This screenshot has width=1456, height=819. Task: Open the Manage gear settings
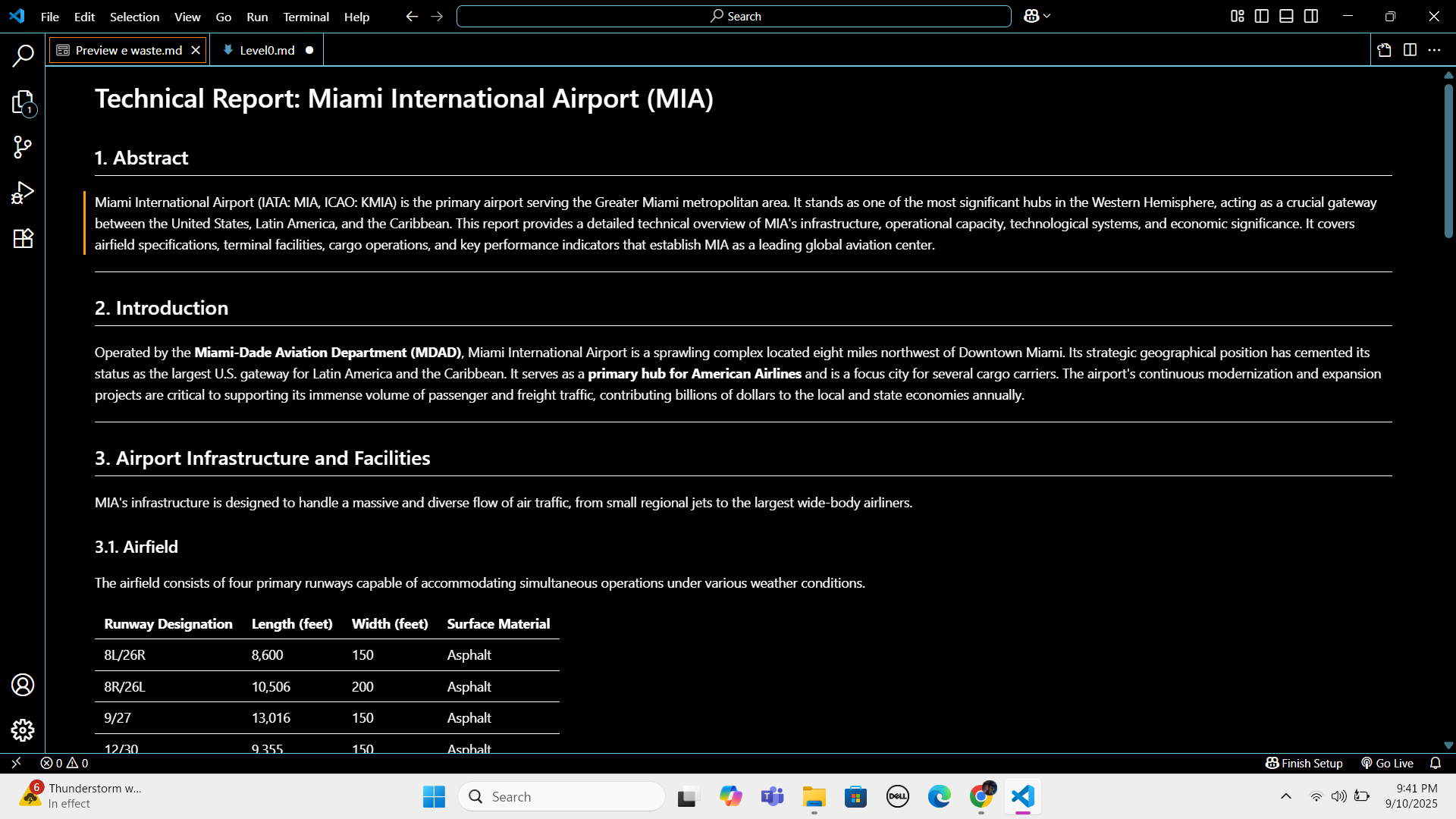(x=23, y=730)
